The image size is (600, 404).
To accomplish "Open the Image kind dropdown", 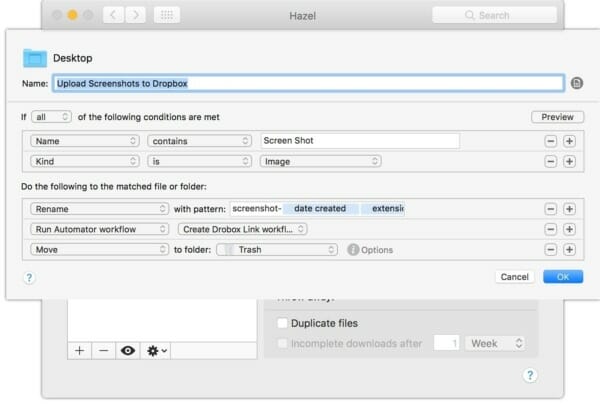I will [321, 161].
